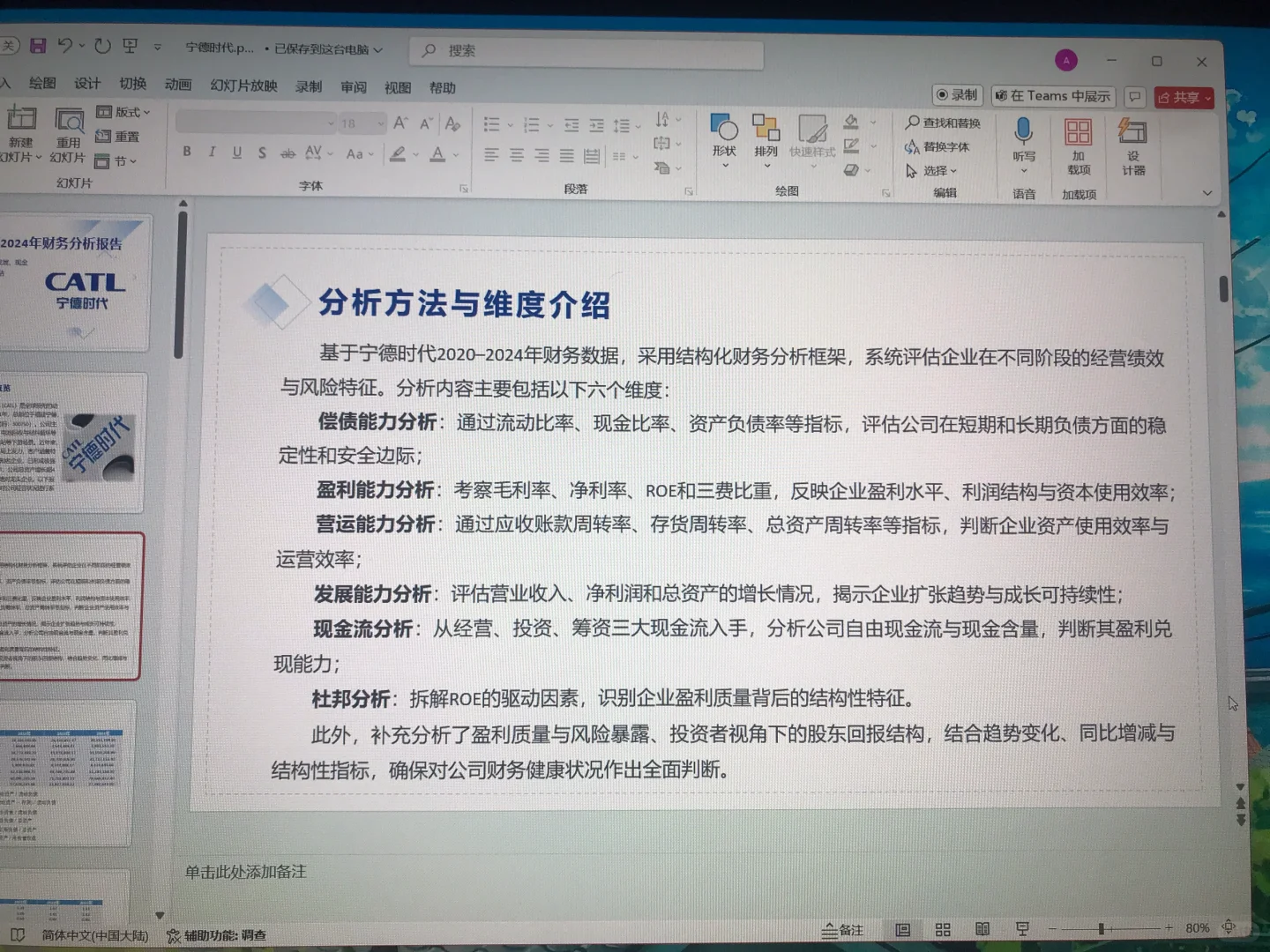
Task: Toggle strikethrough formatting
Action: [x=288, y=153]
